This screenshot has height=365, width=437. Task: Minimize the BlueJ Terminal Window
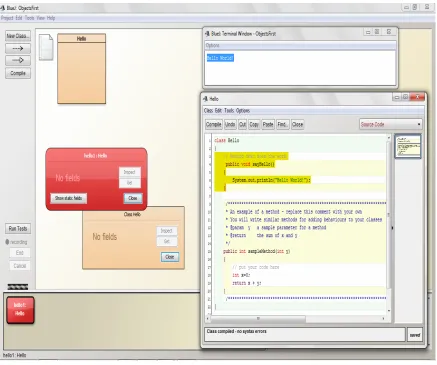[x=368, y=32]
